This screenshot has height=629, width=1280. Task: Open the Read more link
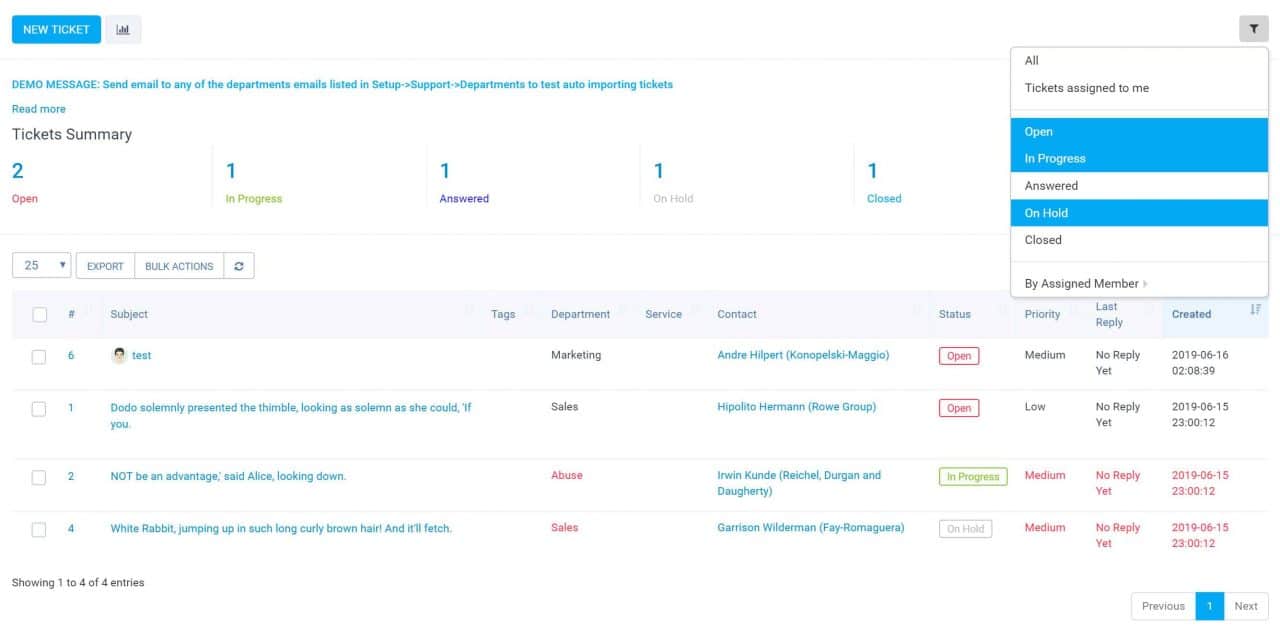point(39,109)
